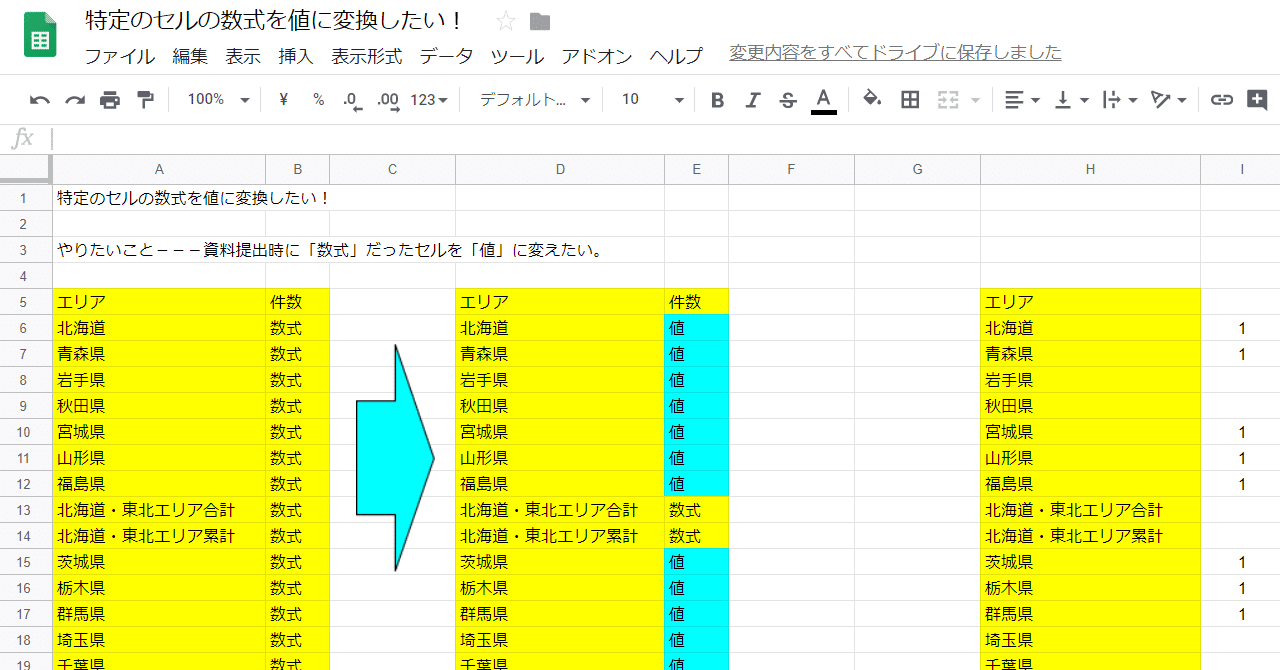
Task: Open the 編集 menu
Action: pyautogui.click(x=190, y=56)
